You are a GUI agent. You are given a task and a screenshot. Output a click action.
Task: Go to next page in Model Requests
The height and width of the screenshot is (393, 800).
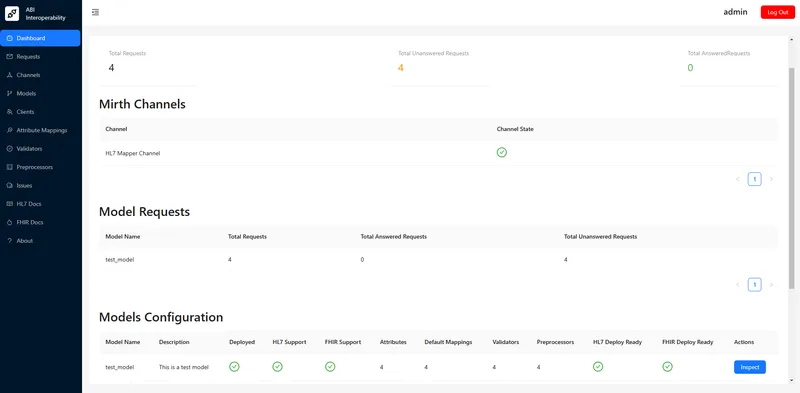771,285
